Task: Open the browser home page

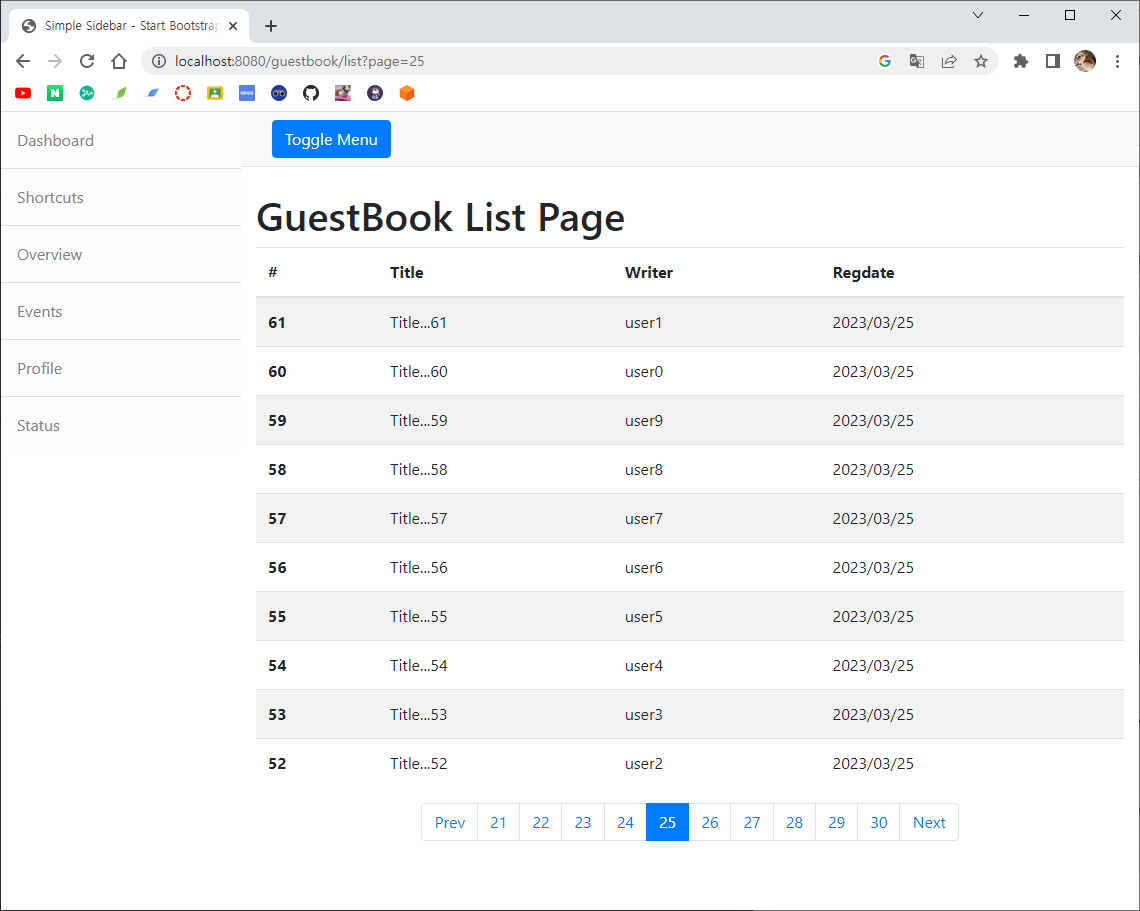Action: coord(119,61)
